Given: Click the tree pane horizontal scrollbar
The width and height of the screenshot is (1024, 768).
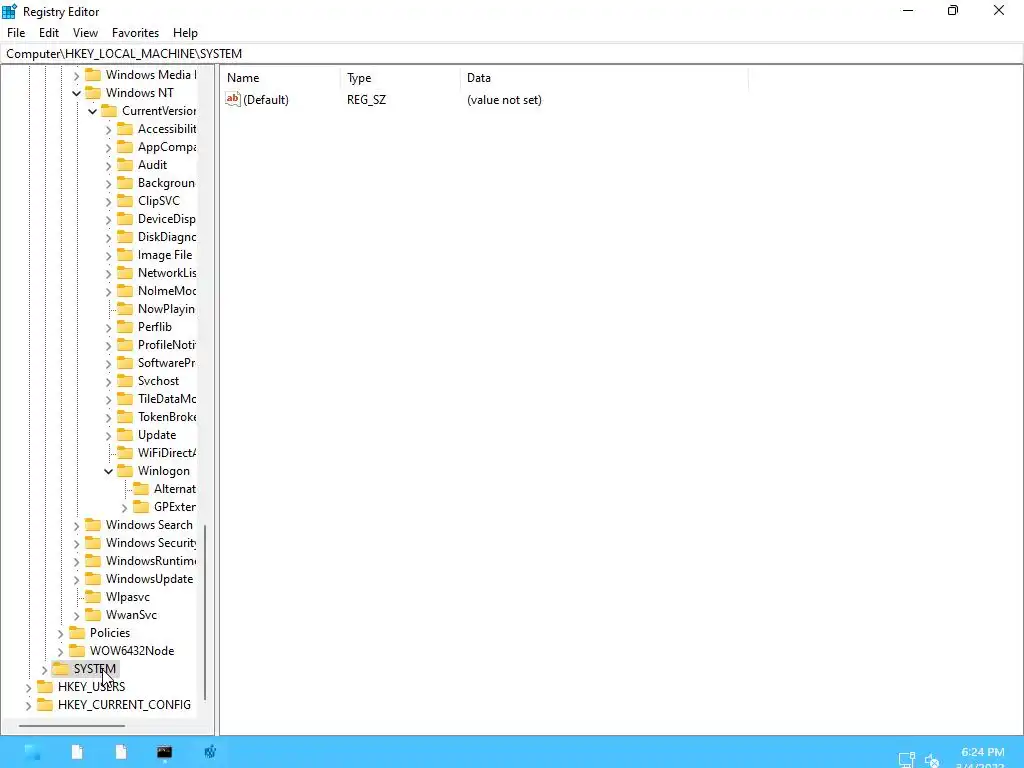Looking at the screenshot, I should coord(72,725).
